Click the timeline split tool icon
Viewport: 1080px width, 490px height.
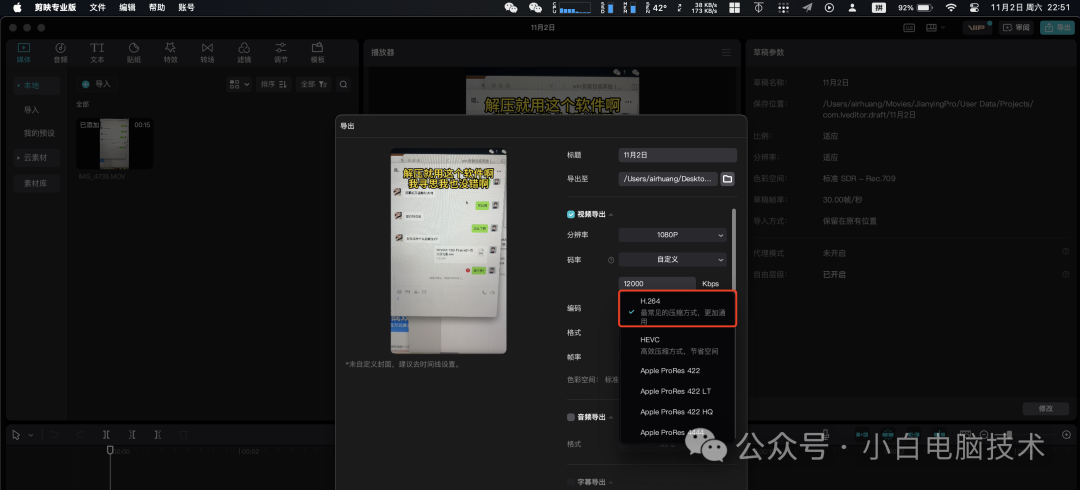[x=106, y=435]
